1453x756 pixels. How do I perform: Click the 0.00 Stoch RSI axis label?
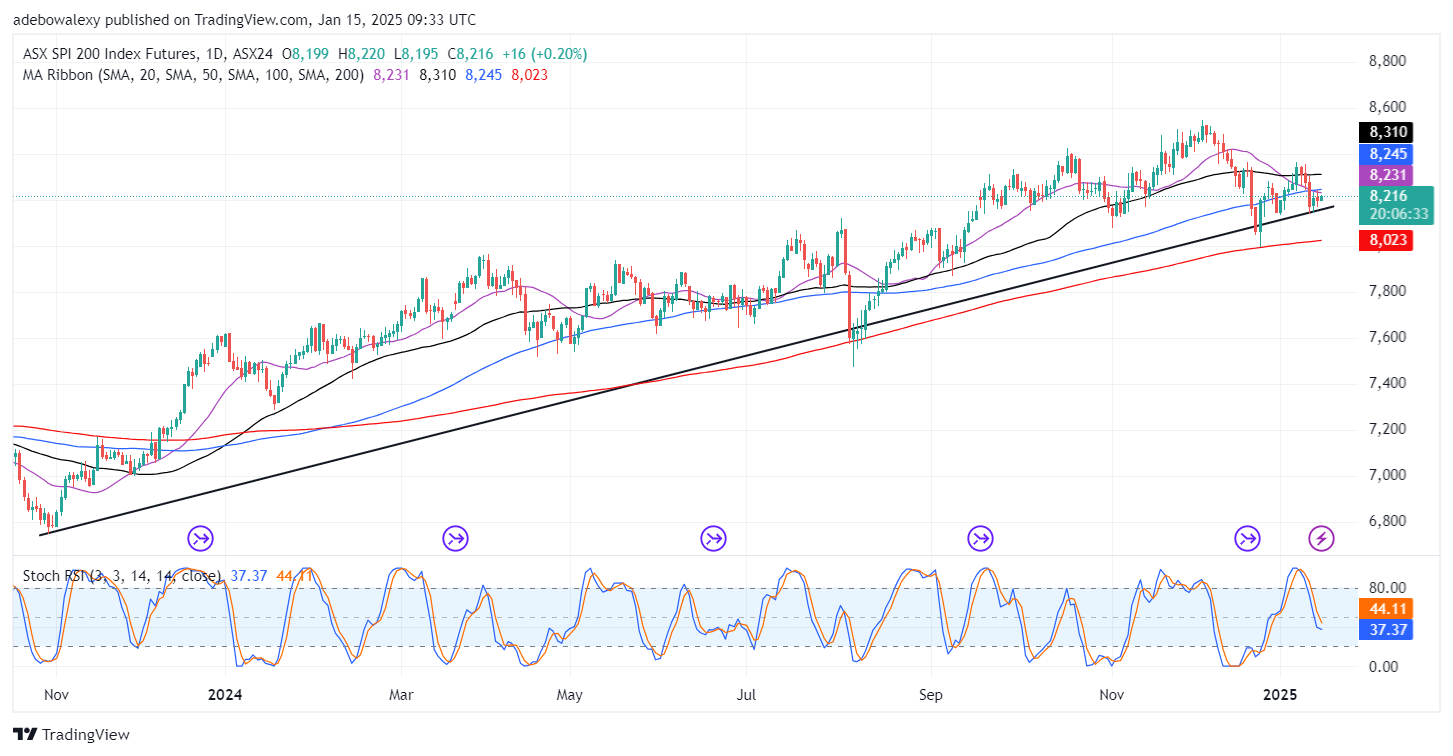1382,666
